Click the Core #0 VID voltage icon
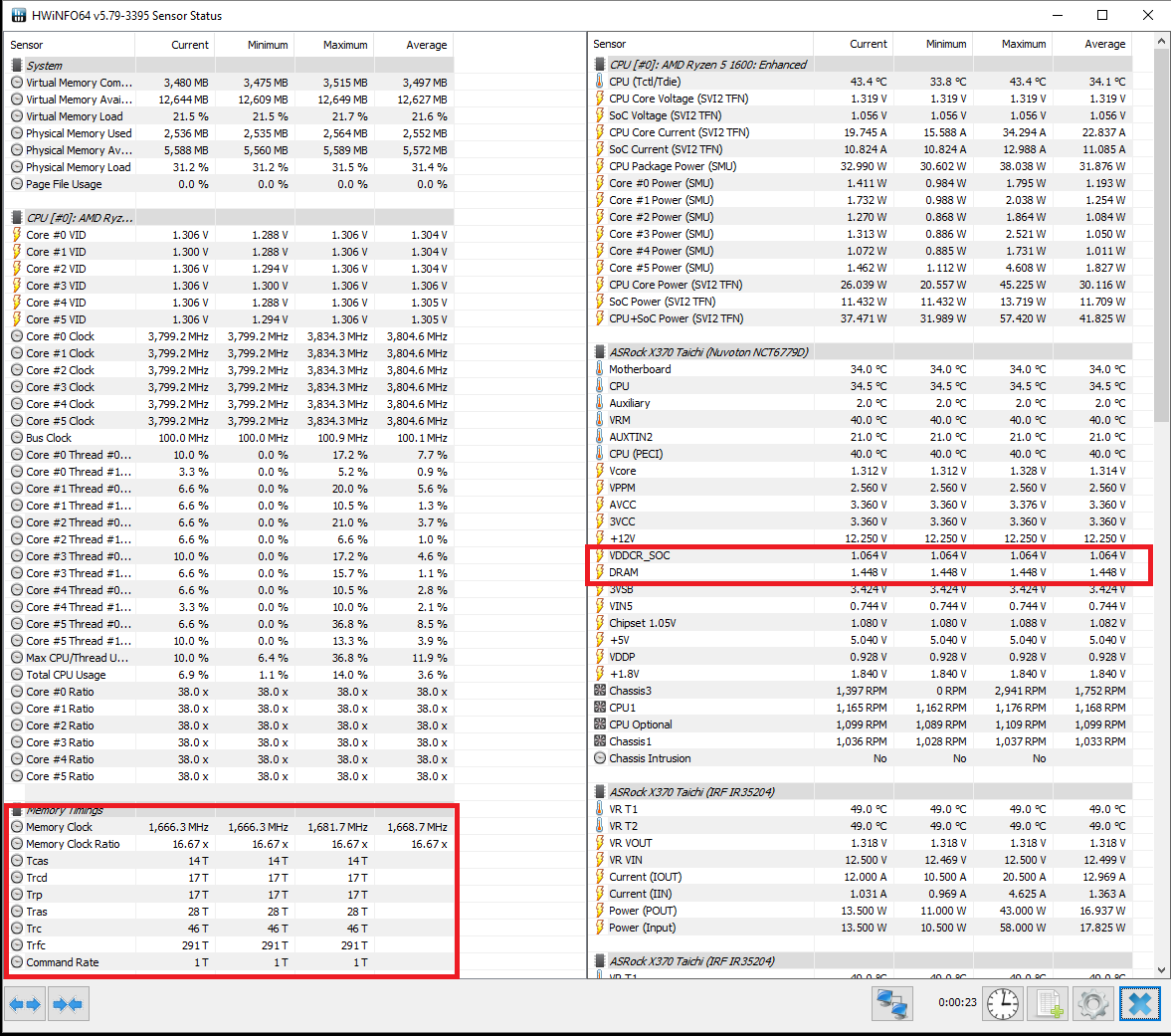The image size is (1171, 1036). [x=17, y=235]
